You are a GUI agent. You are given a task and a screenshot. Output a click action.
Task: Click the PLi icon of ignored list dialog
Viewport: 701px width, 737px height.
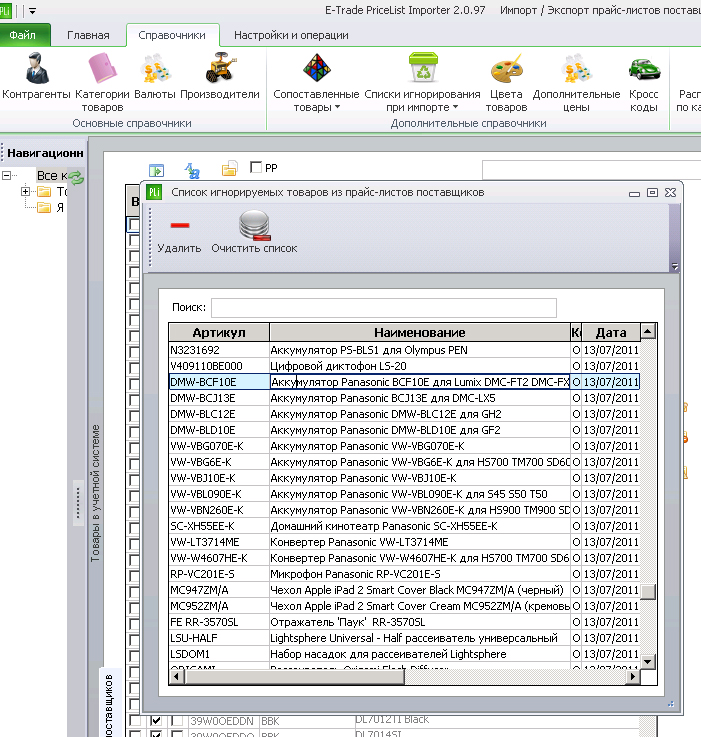coord(154,192)
